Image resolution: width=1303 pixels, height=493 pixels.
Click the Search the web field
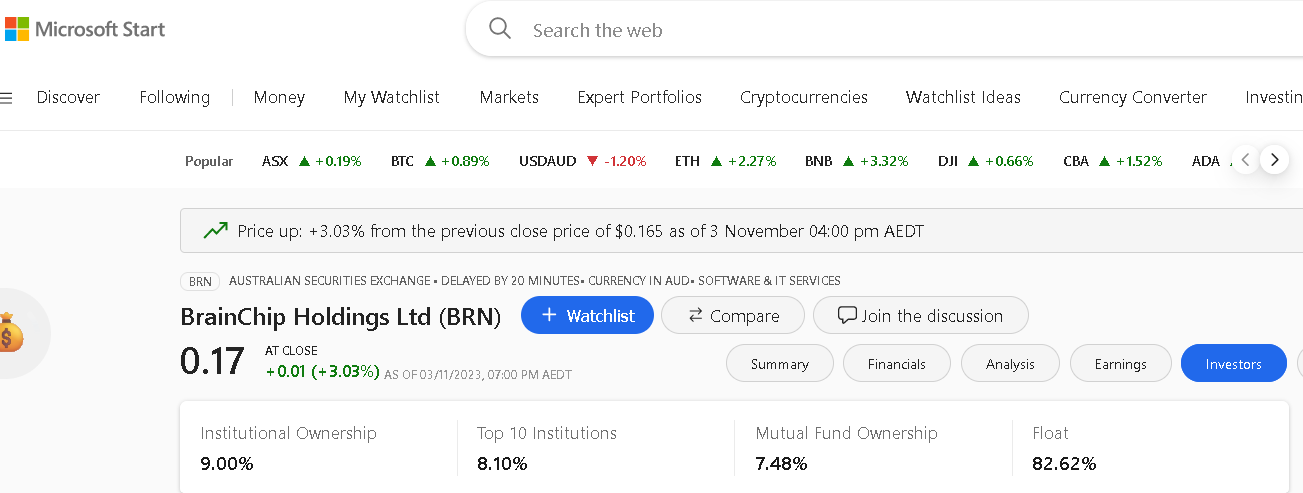tap(800, 30)
